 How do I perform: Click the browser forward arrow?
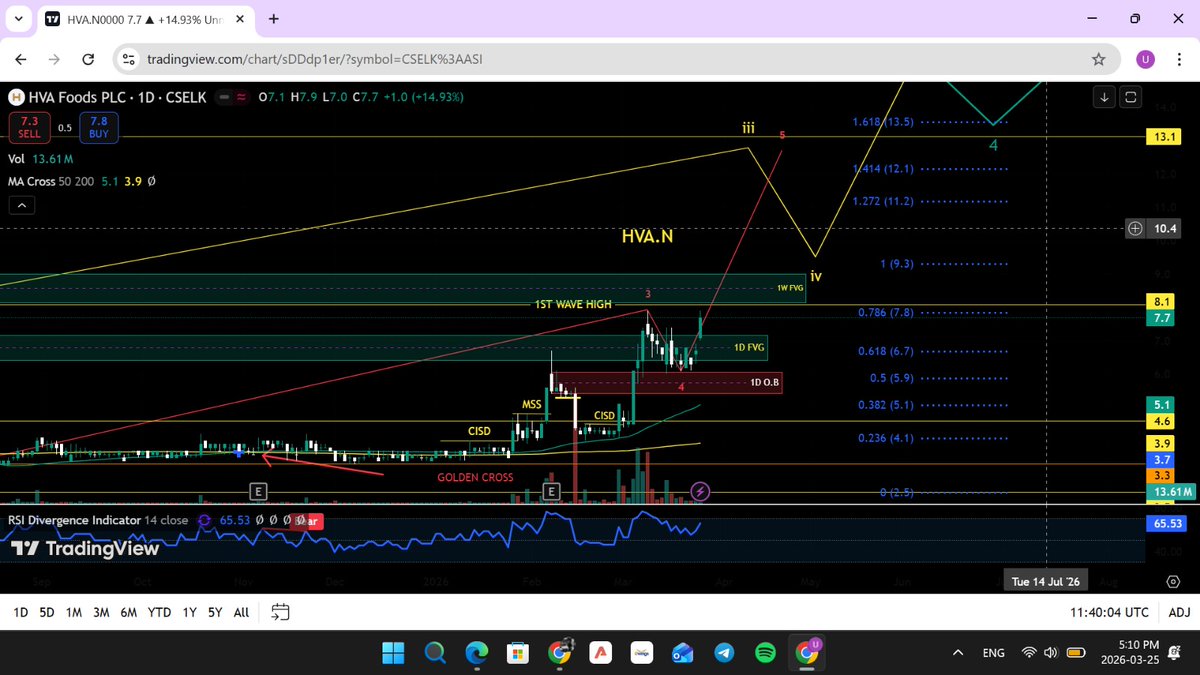54,59
